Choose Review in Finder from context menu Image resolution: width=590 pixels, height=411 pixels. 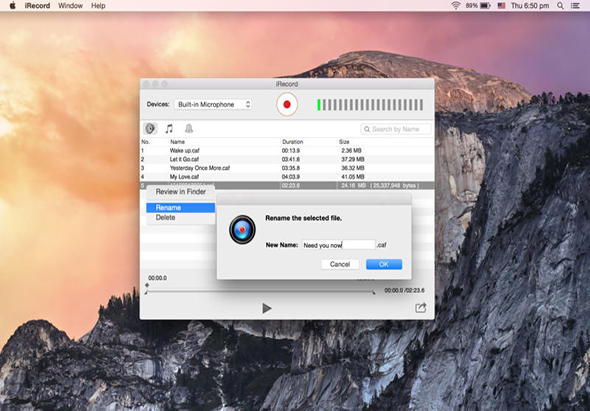(x=181, y=192)
